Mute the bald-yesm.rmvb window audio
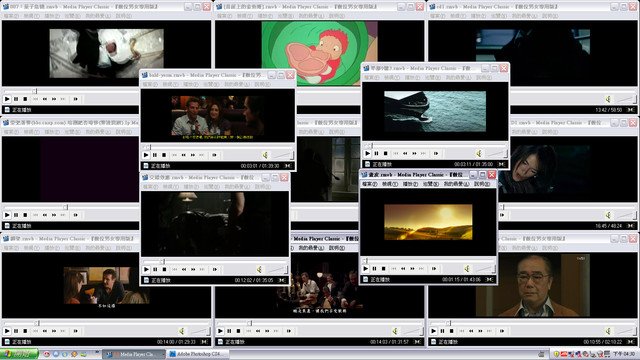The width and height of the screenshot is (640, 360). [265, 155]
